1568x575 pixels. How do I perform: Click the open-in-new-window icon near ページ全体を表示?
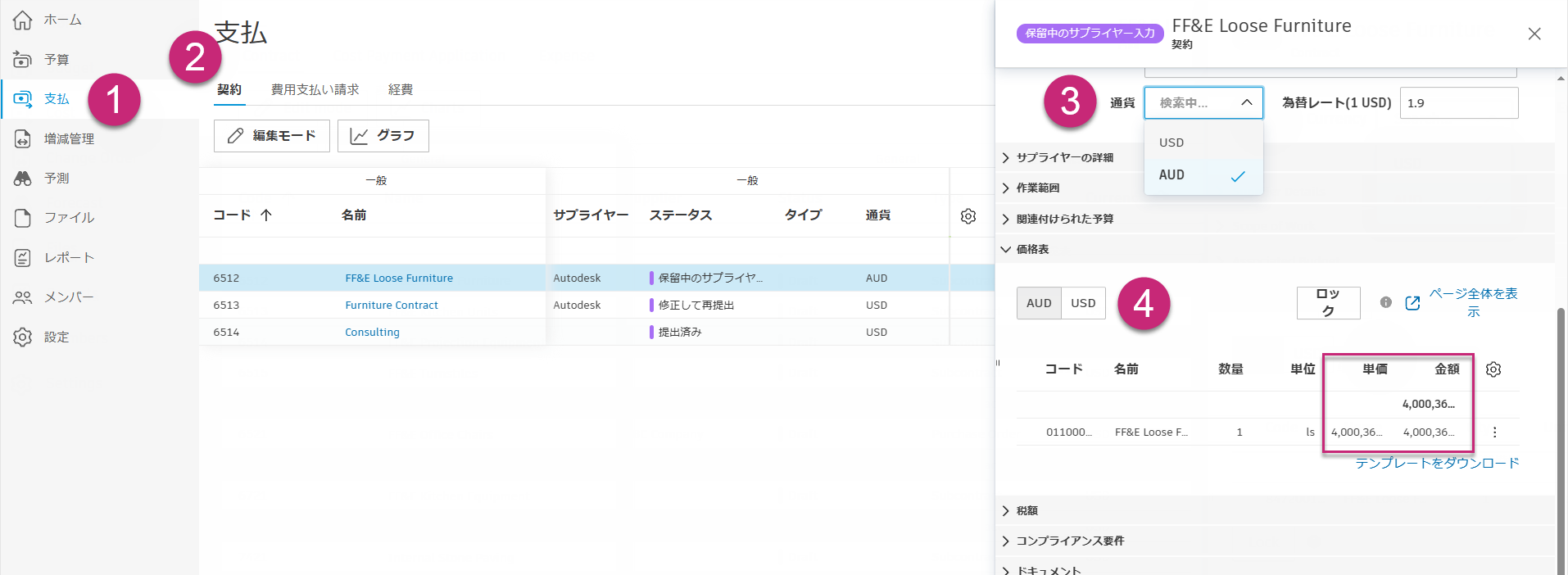pyautogui.click(x=1412, y=303)
